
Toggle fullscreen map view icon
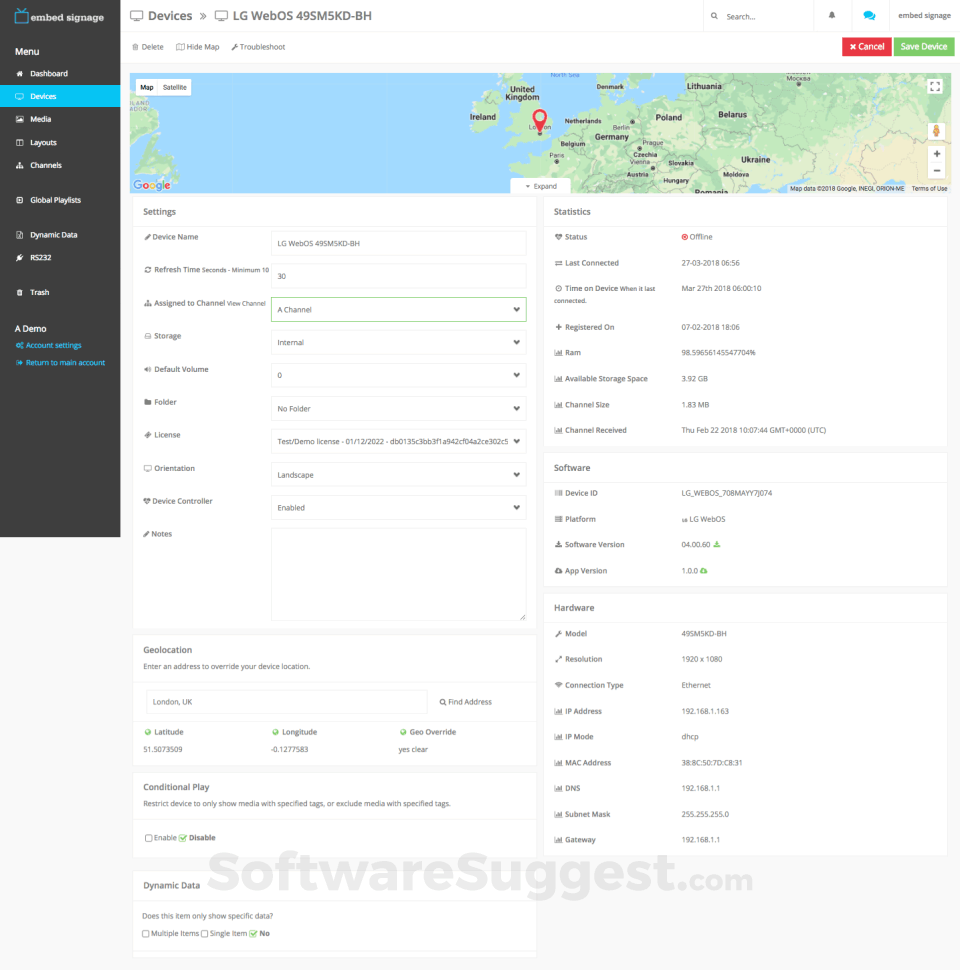pyautogui.click(x=935, y=87)
